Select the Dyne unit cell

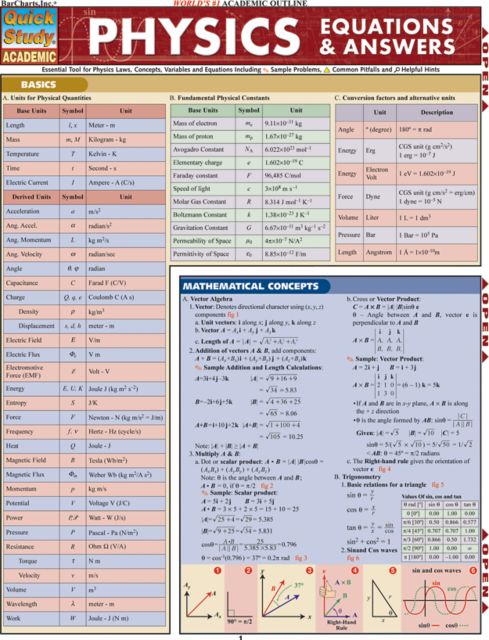coord(380,196)
